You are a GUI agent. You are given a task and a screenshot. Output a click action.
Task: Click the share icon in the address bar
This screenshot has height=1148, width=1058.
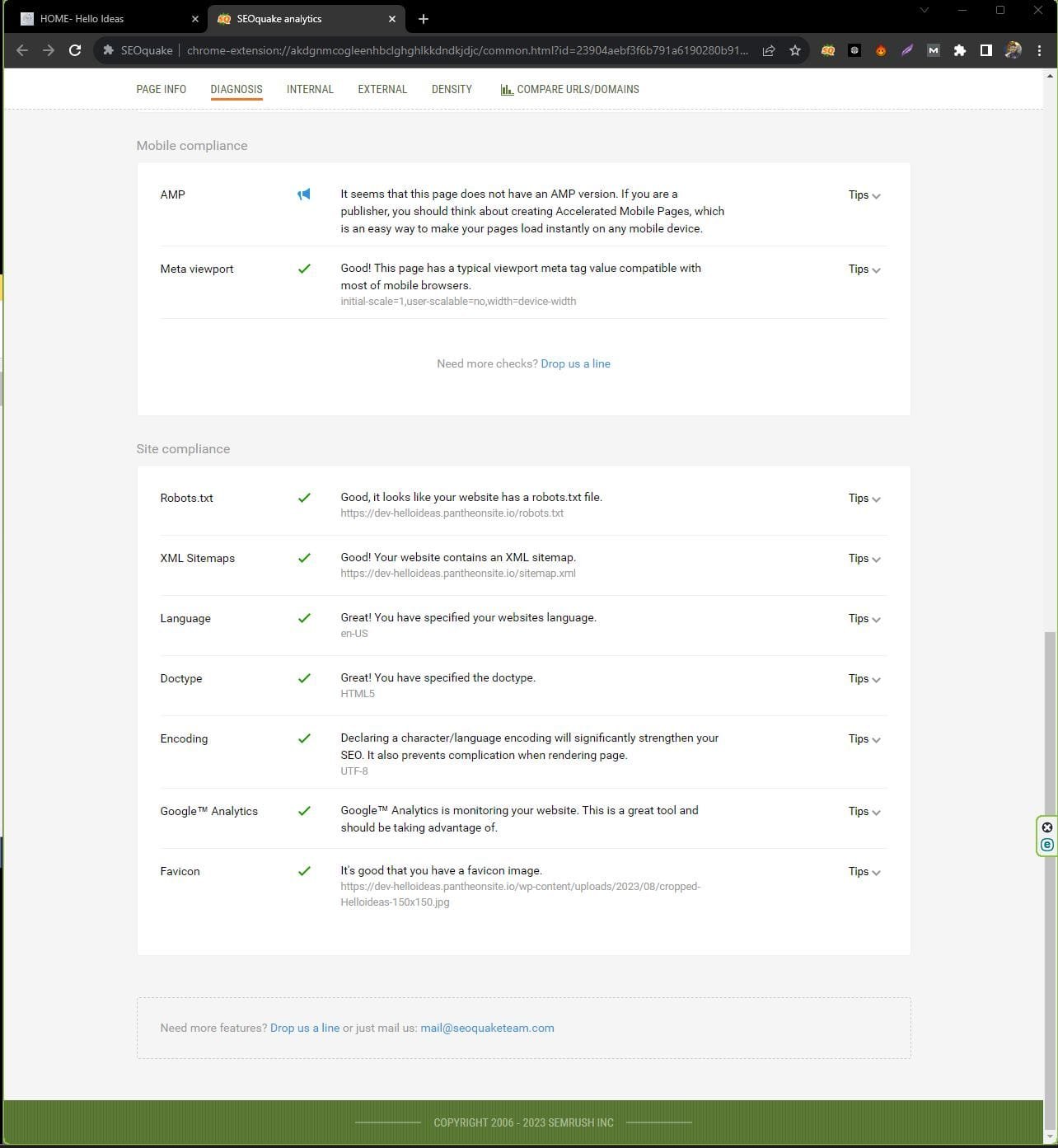click(x=768, y=50)
